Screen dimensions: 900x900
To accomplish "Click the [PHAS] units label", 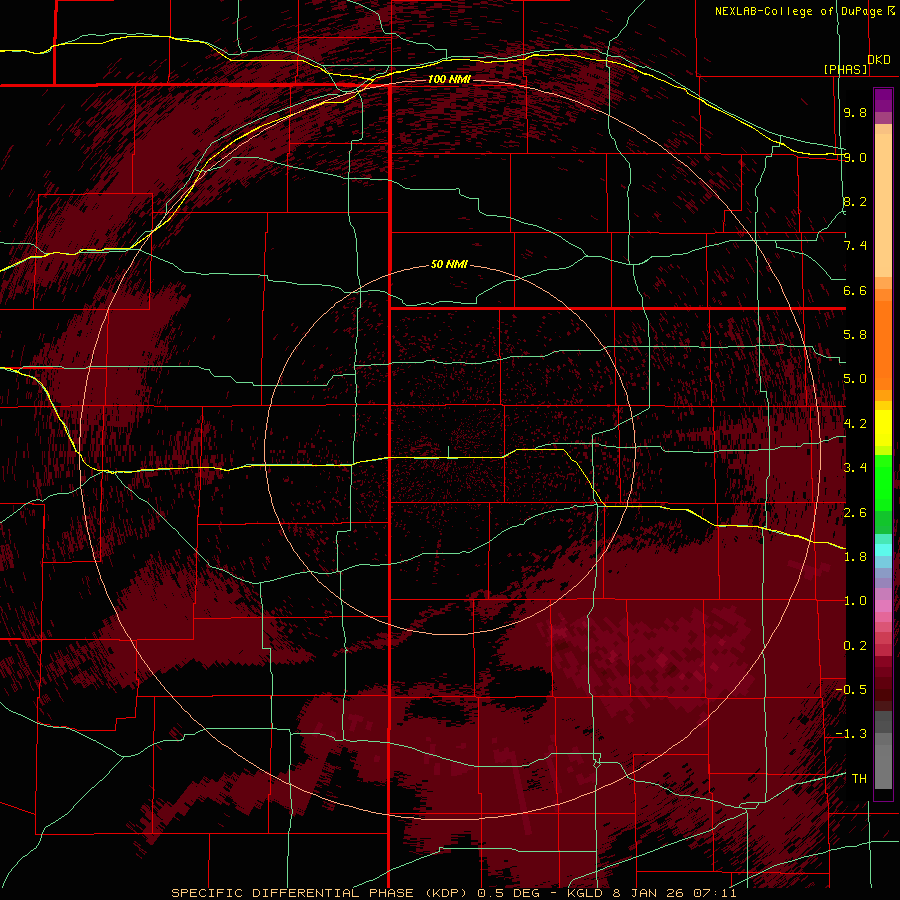I will [x=845, y=69].
